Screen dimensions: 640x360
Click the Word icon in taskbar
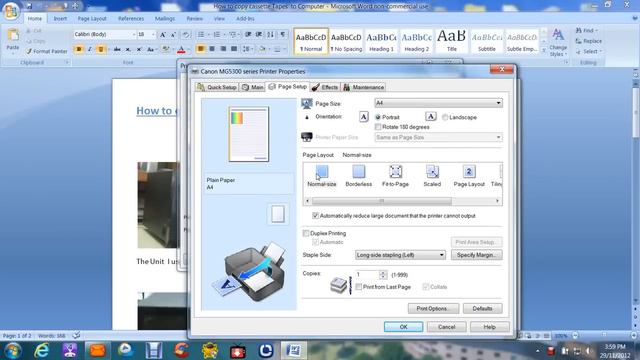[x=293, y=350]
